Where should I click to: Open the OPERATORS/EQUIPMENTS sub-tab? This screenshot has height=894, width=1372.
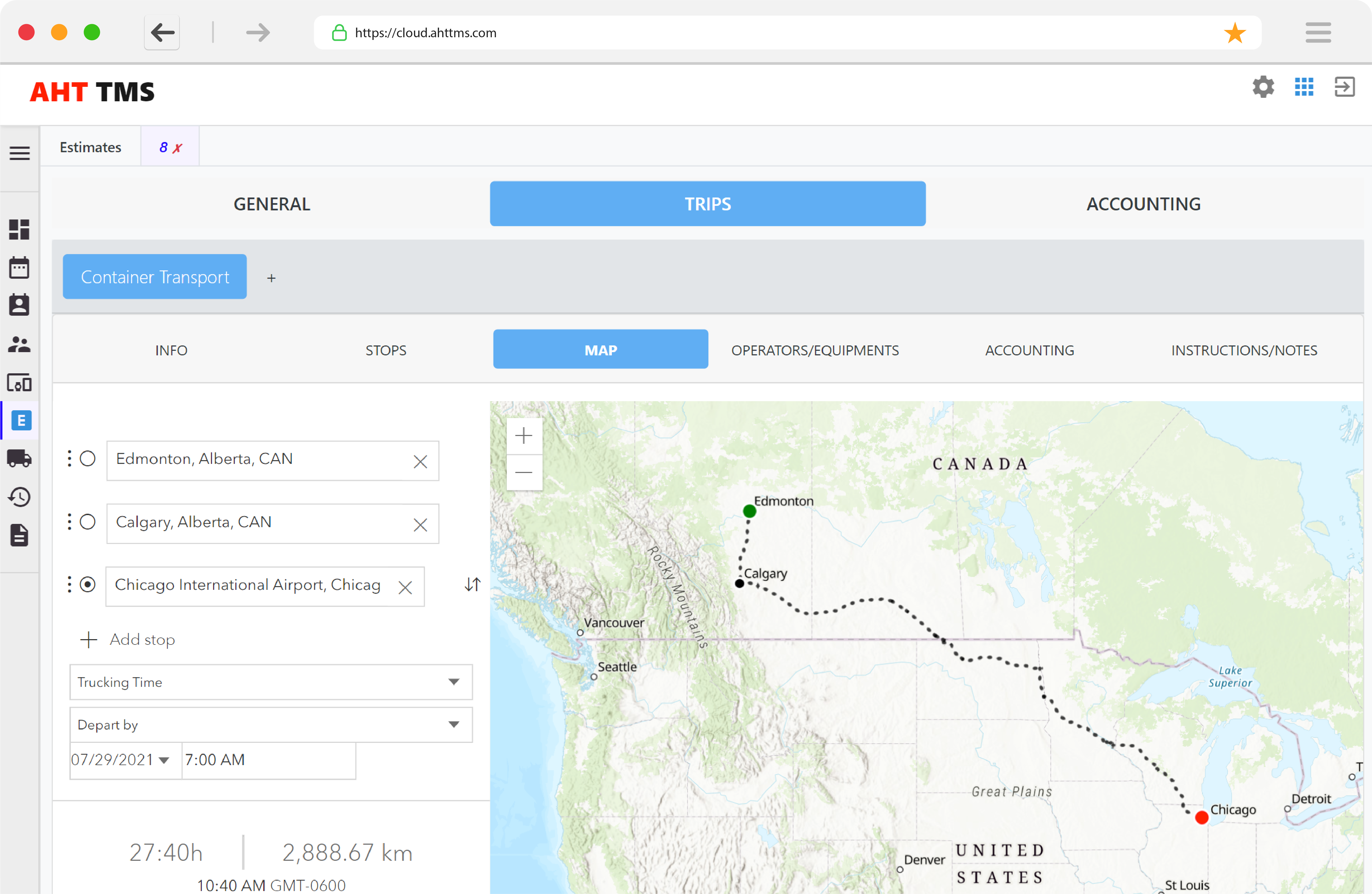point(815,350)
